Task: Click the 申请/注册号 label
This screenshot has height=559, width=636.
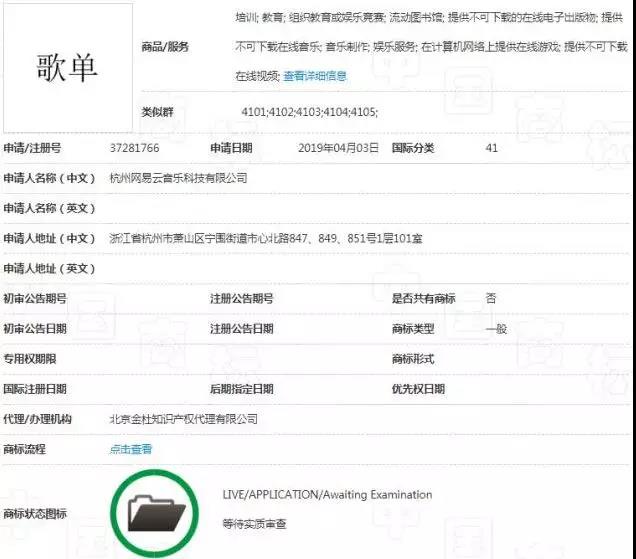Action: point(32,148)
